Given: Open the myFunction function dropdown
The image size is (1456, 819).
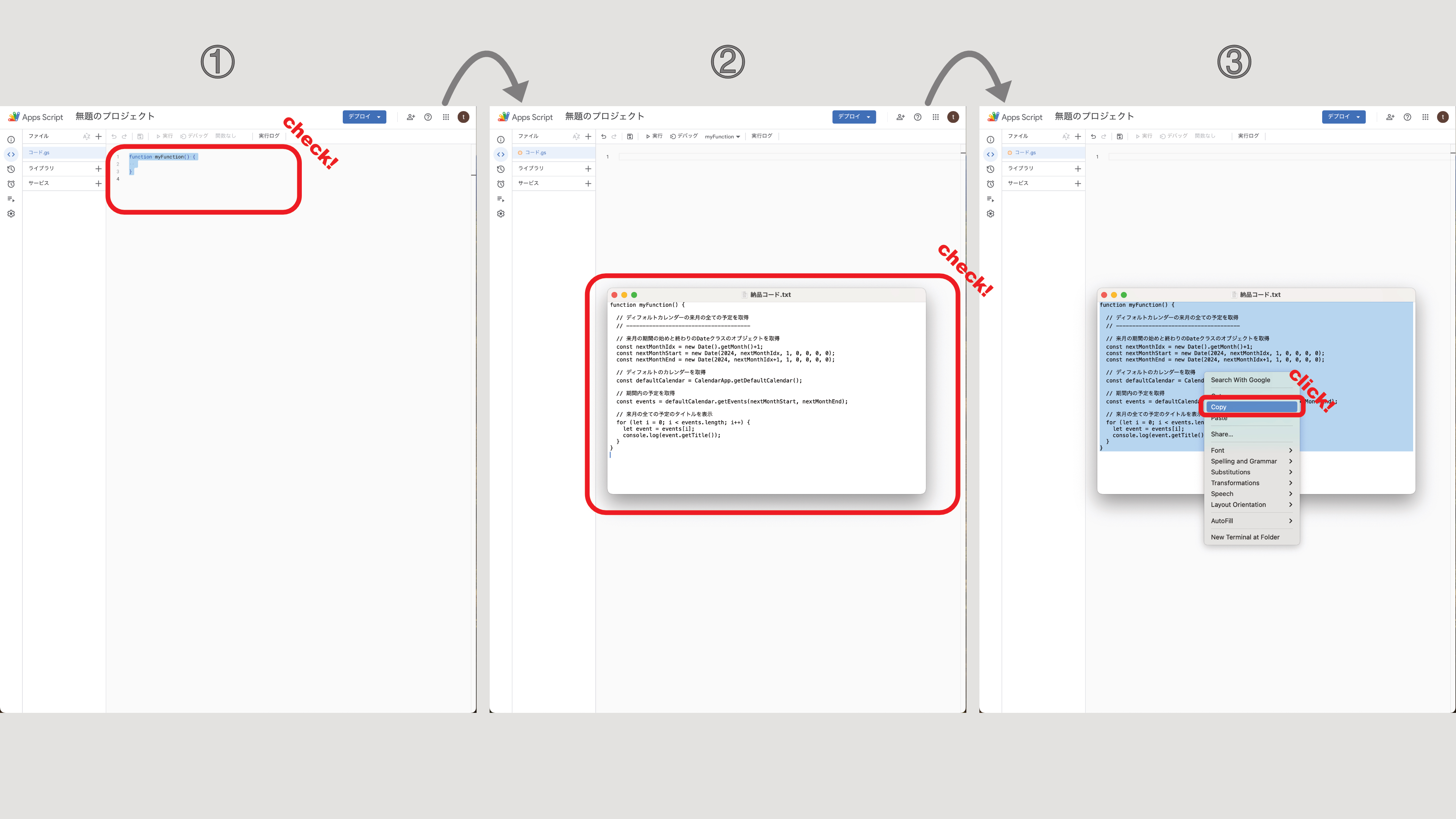Looking at the screenshot, I should (x=722, y=136).
